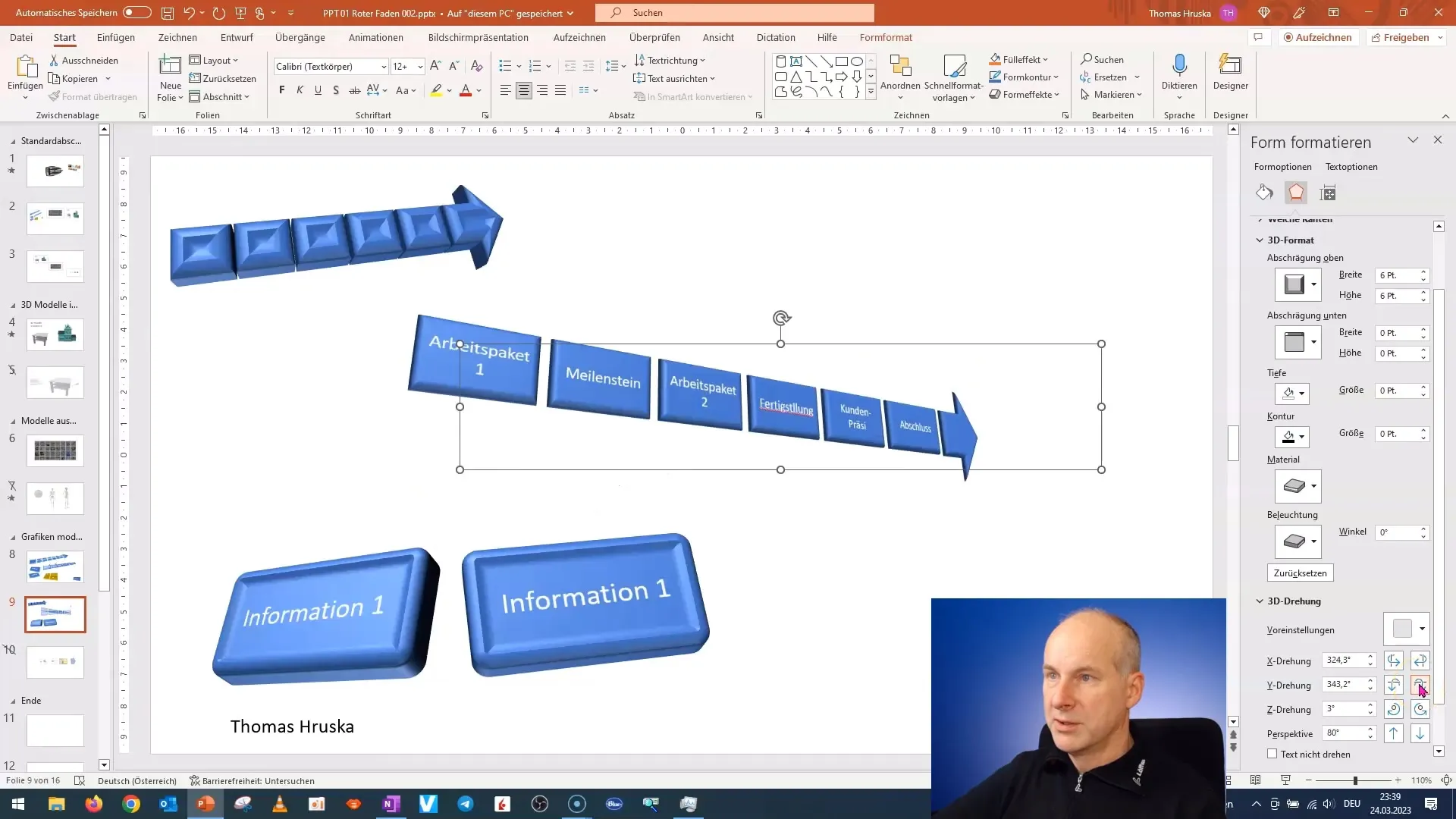Click the X-rotation reset arrow icon
This screenshot has width=1456, height=819.
[x=1420, y=660]
